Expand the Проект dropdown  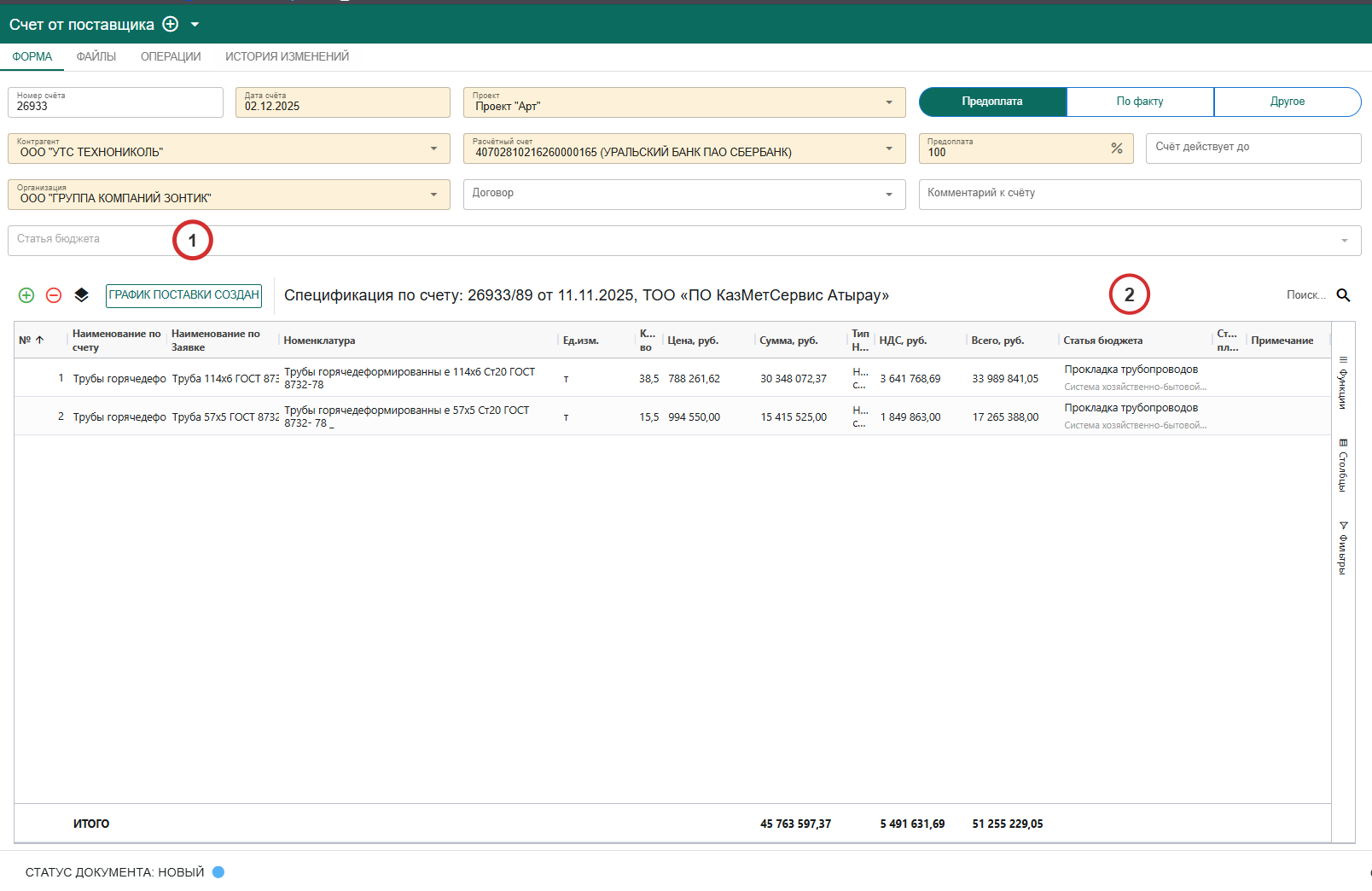[889, 102]
